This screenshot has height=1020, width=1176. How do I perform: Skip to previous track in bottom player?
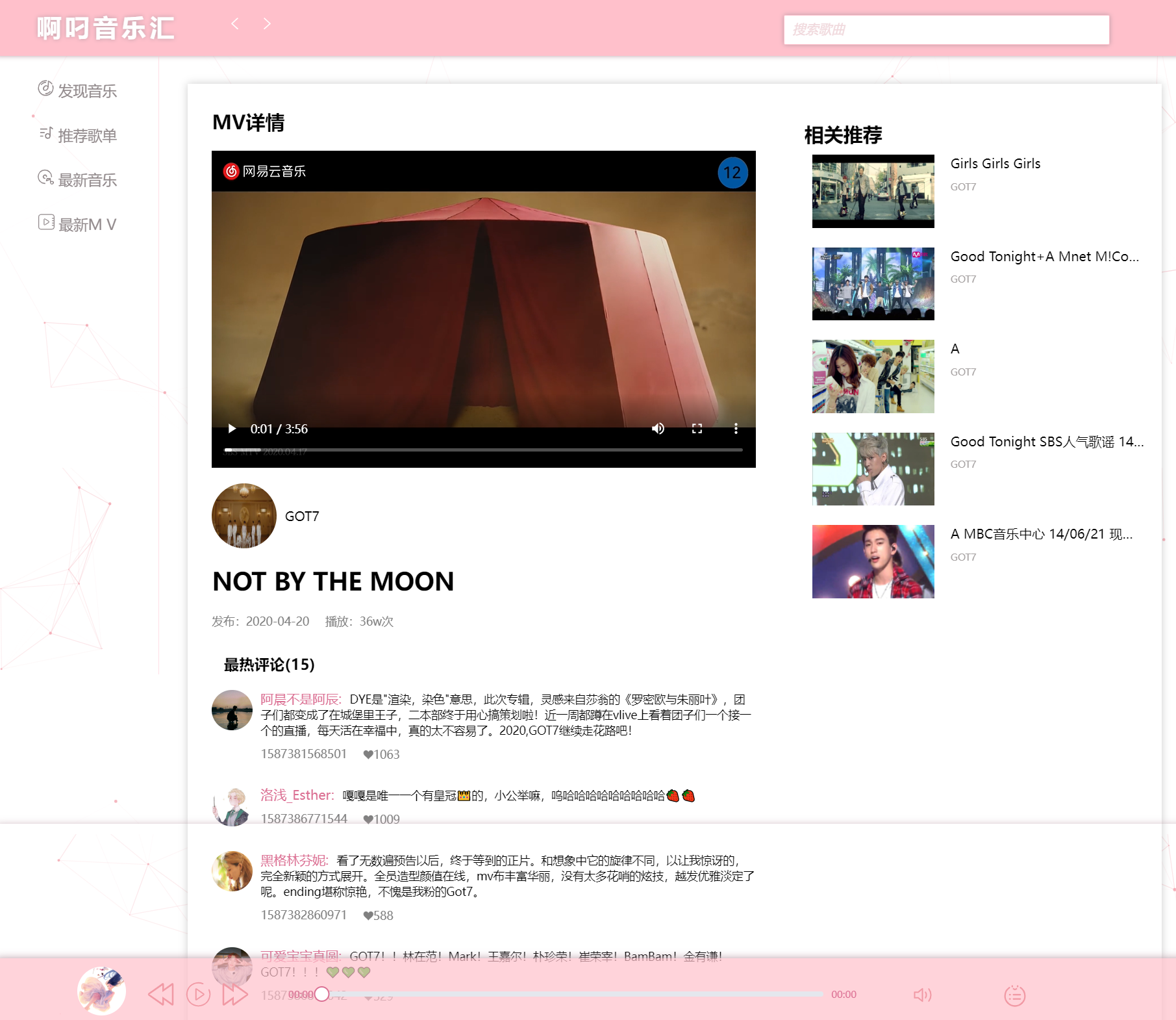(x=161, y=995)
